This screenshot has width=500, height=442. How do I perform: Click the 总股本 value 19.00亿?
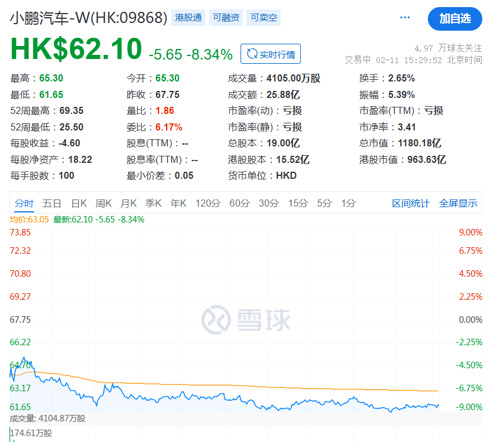[x=283, y=143]
